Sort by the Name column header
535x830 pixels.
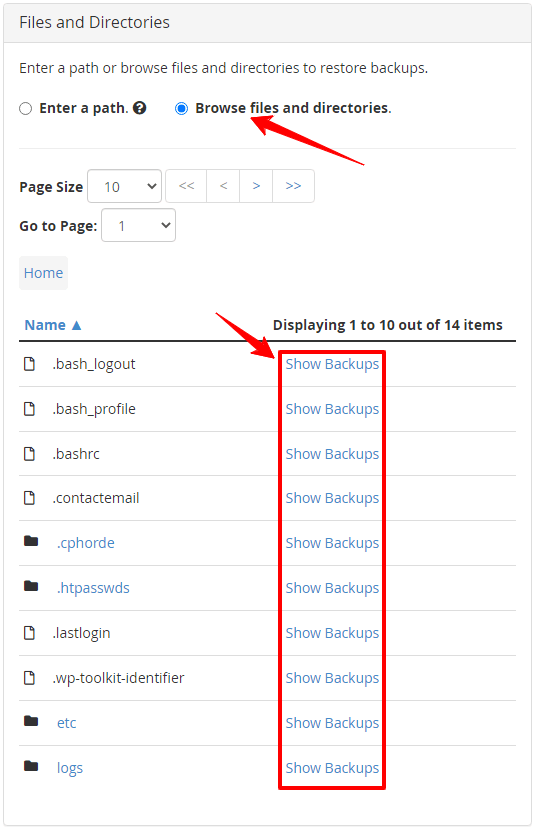tap(46, 325)
